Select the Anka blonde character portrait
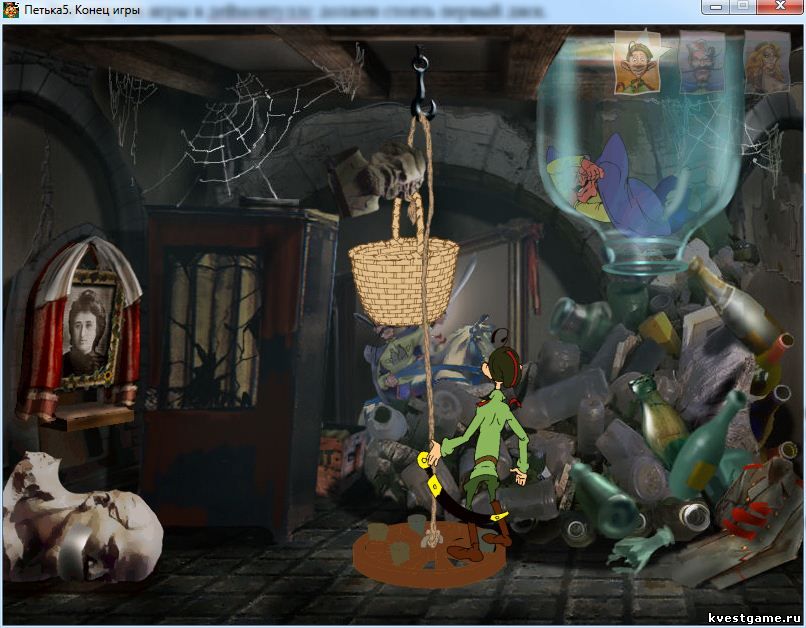This screenshot has height=628, width=806. [x=766, y=62]
